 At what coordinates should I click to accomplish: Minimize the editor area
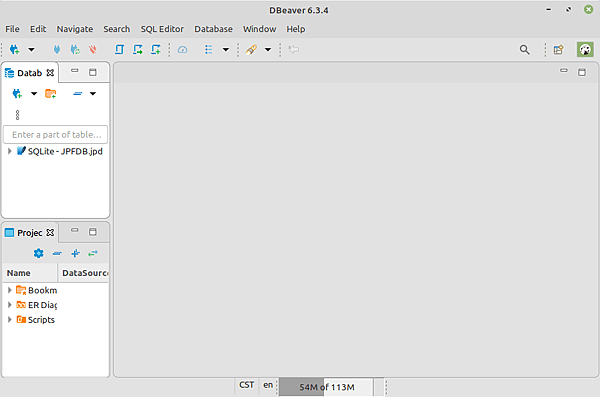[x=564, y=70]
